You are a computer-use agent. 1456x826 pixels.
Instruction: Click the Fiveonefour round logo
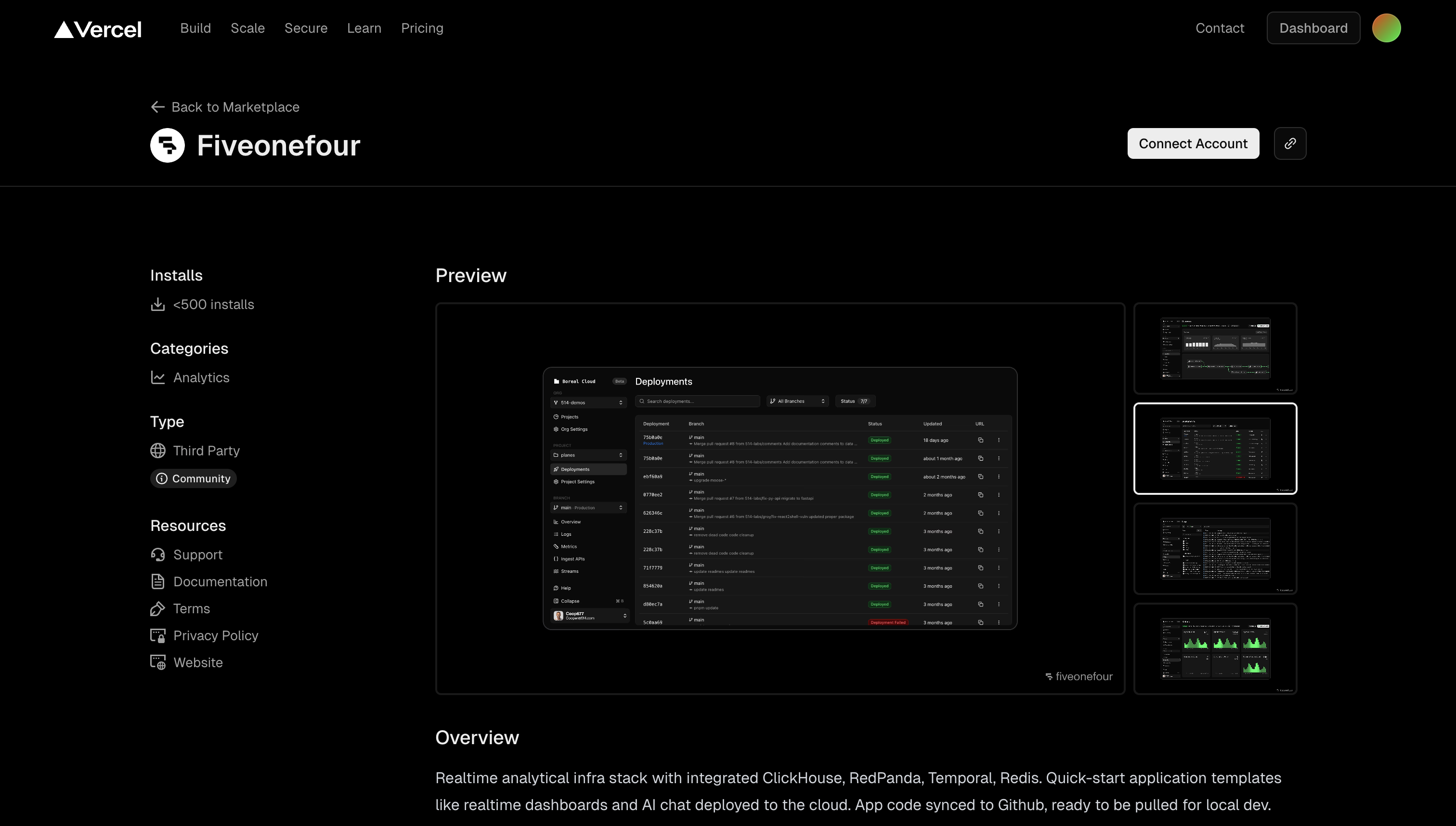click(168, 145)
